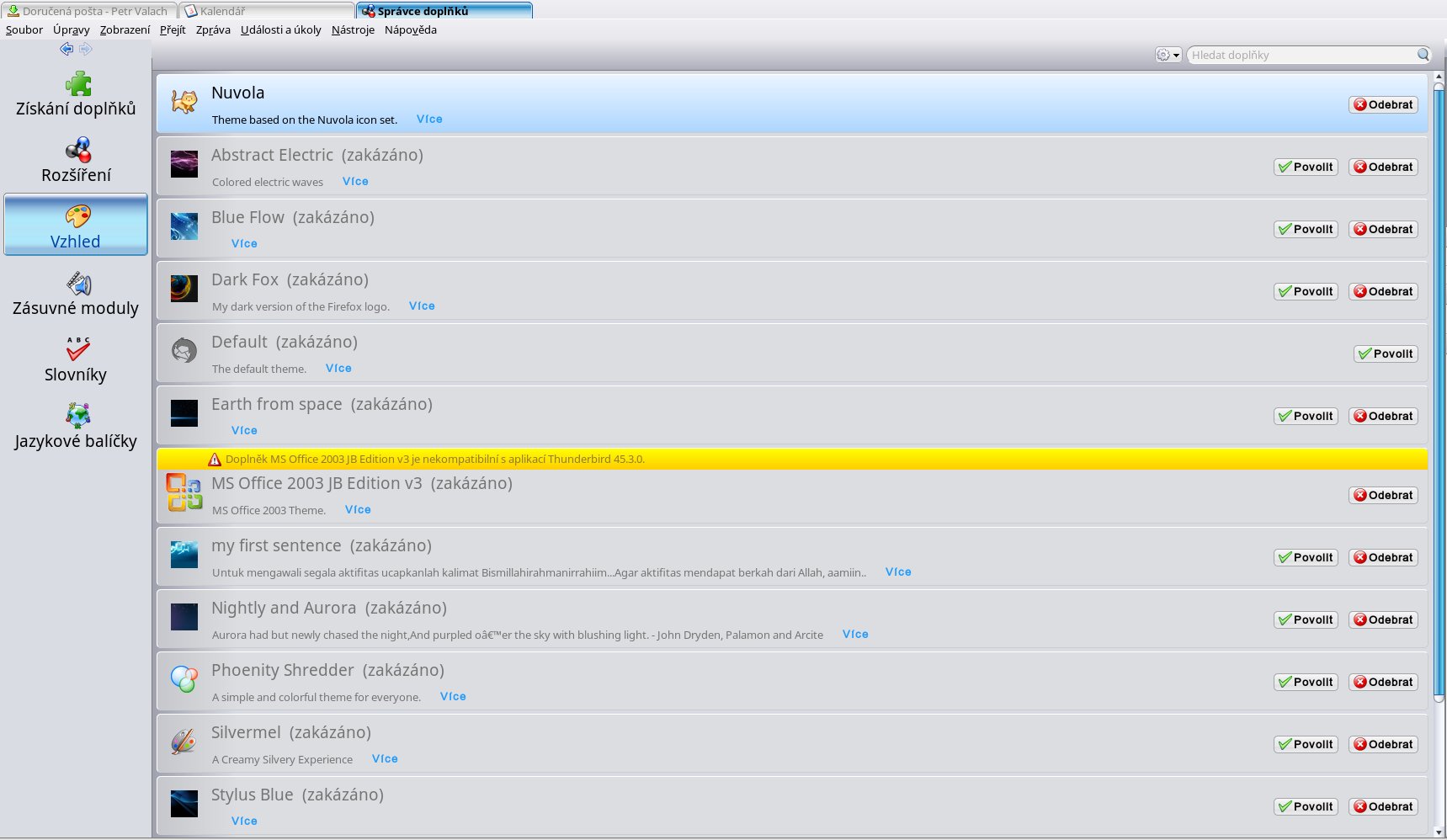Remove the Nuvola theme with Odebrat
1447x840 pixels.
click(x=1383, y=105)
